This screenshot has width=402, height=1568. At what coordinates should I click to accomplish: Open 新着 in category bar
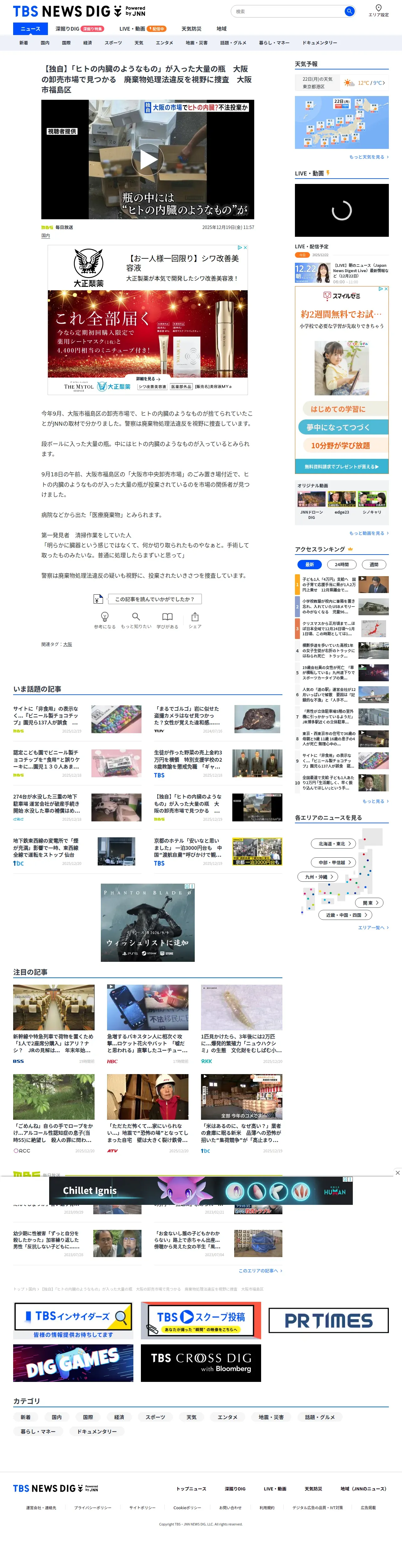coord(24,43)
